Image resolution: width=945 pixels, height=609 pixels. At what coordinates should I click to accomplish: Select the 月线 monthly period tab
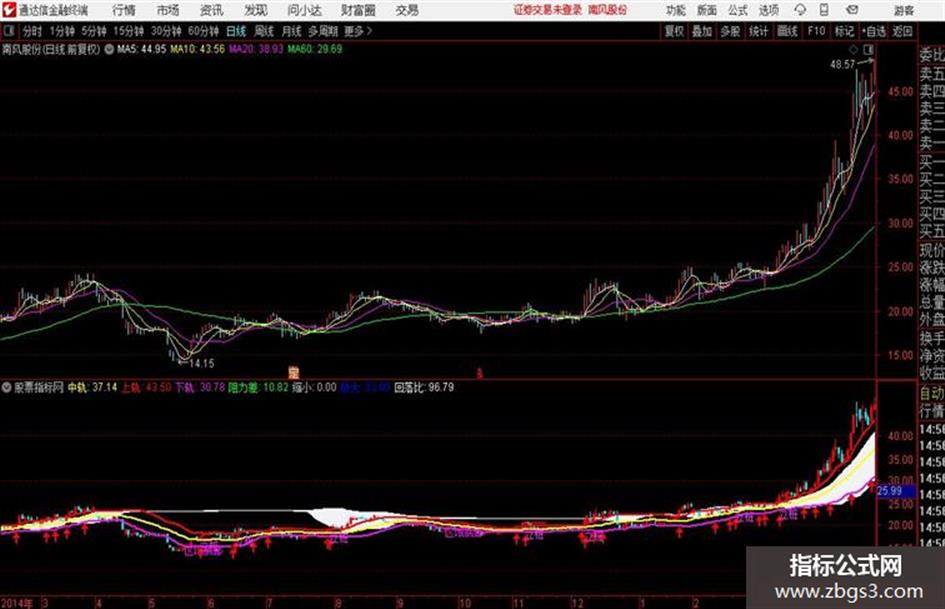tap(292, 31)
